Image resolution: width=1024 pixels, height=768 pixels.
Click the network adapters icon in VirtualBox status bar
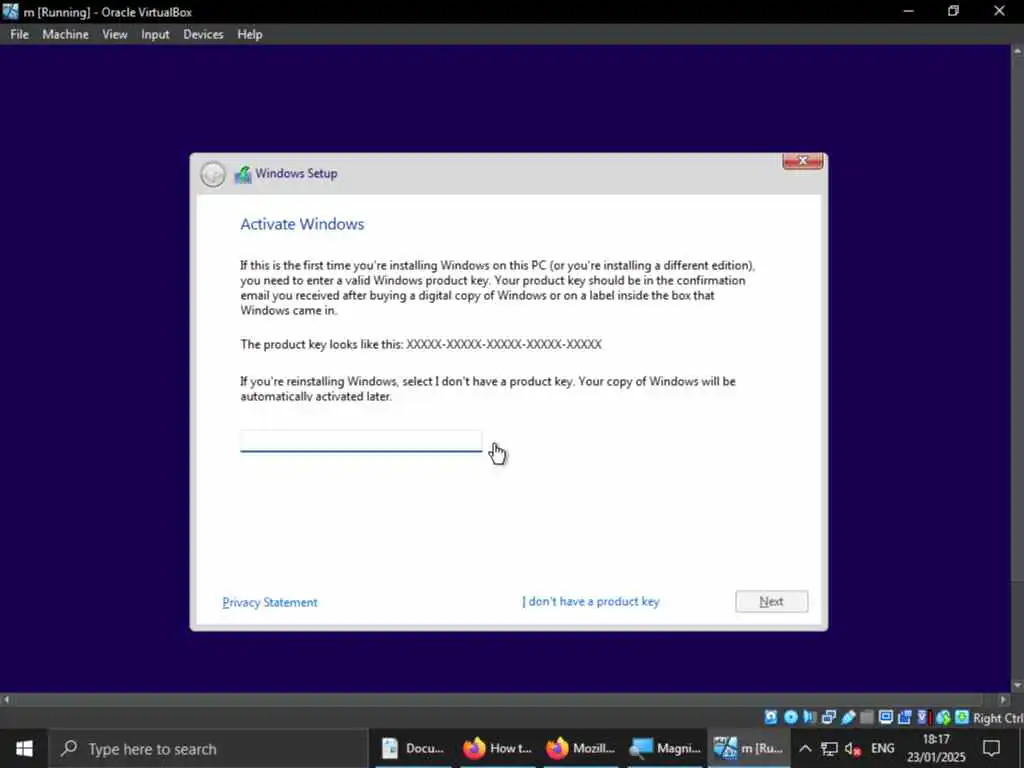click(829, 717)
